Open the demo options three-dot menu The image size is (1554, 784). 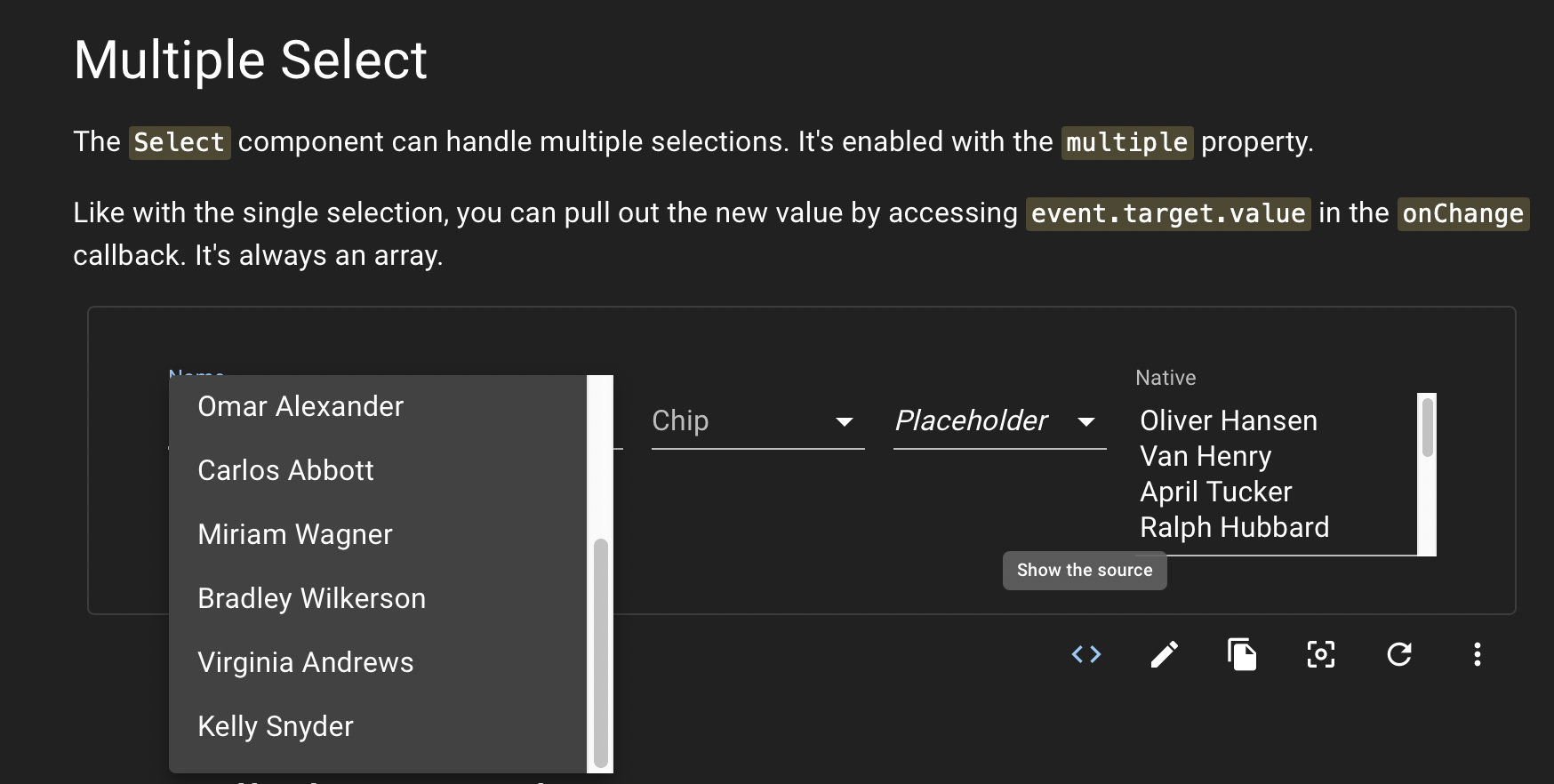[1478, 655]
